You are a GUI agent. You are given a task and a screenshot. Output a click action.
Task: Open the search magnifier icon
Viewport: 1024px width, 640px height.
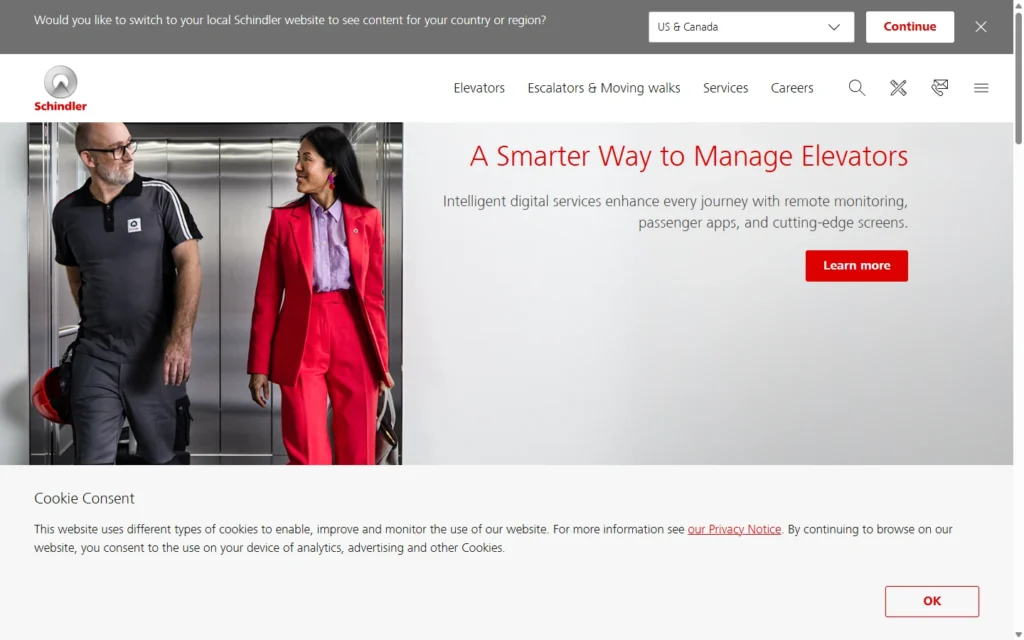[x=857, y=88]
